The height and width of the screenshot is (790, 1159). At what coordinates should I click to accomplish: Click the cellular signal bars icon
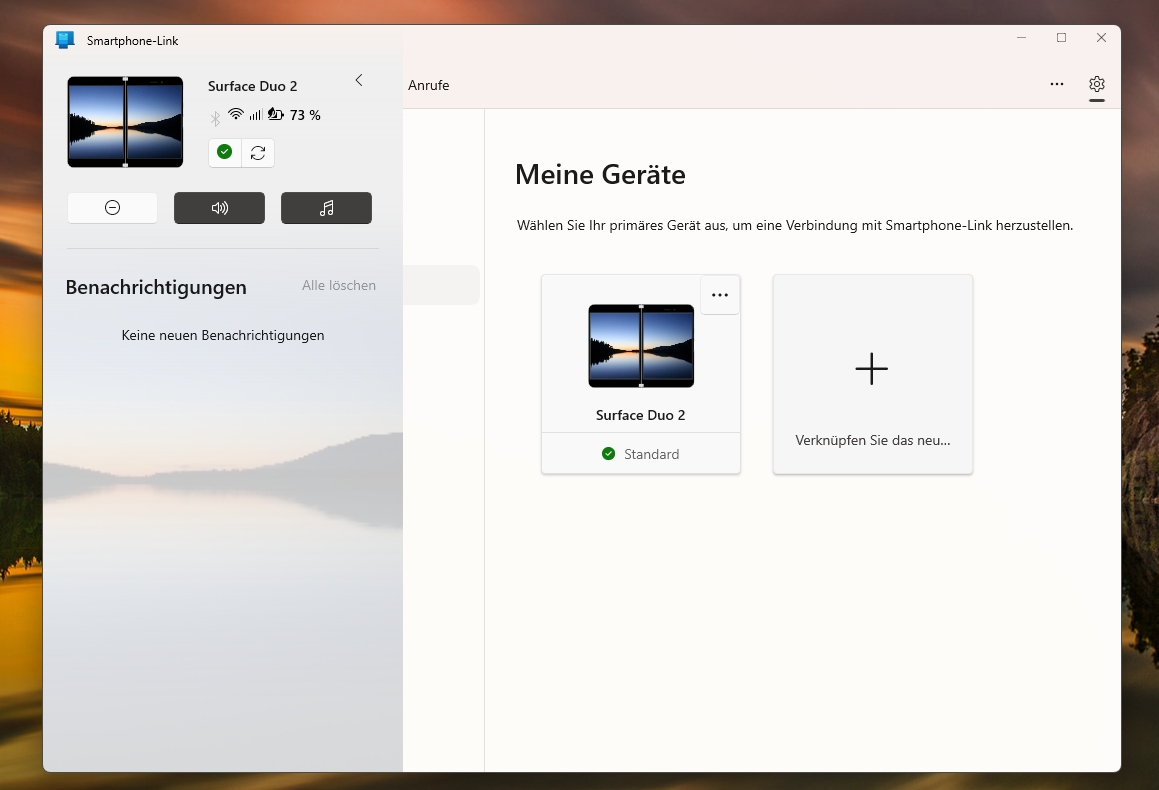[x=256, y=115]
